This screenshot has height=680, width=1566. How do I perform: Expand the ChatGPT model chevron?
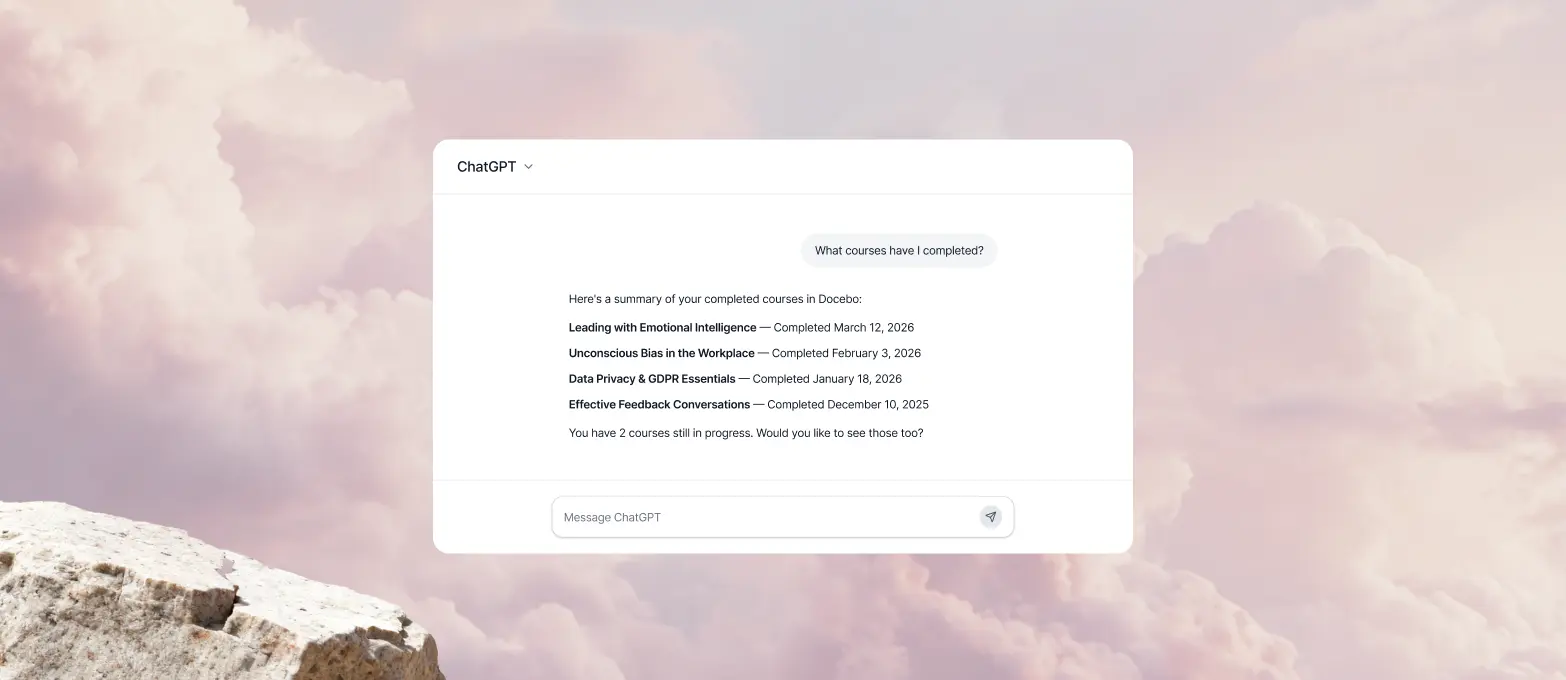click(x=529, y=167)
